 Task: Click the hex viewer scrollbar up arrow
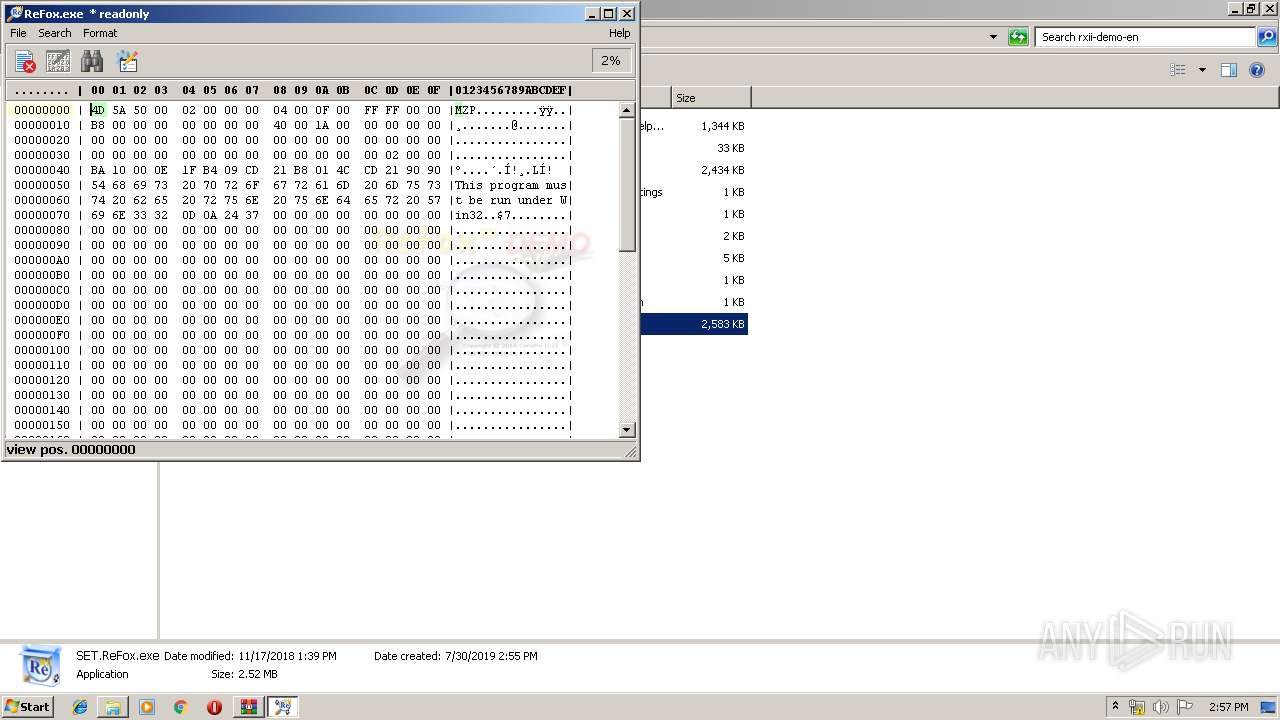pos(627,110)
